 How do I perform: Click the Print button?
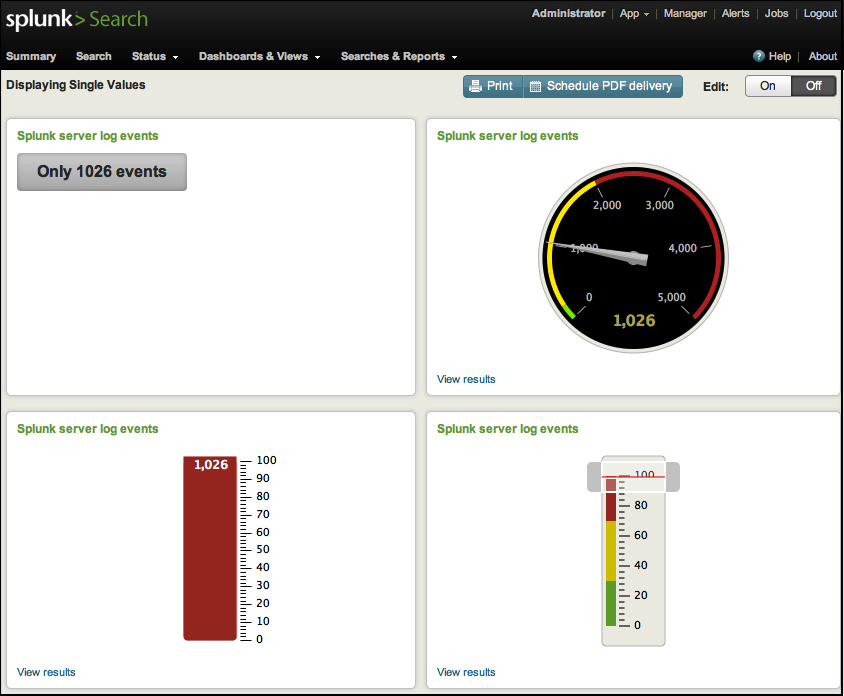pyautogui.click(x=493, y=86)
